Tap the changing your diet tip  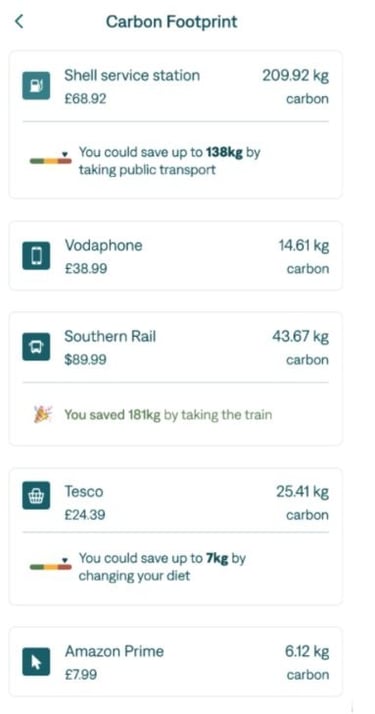pos(162,567)
